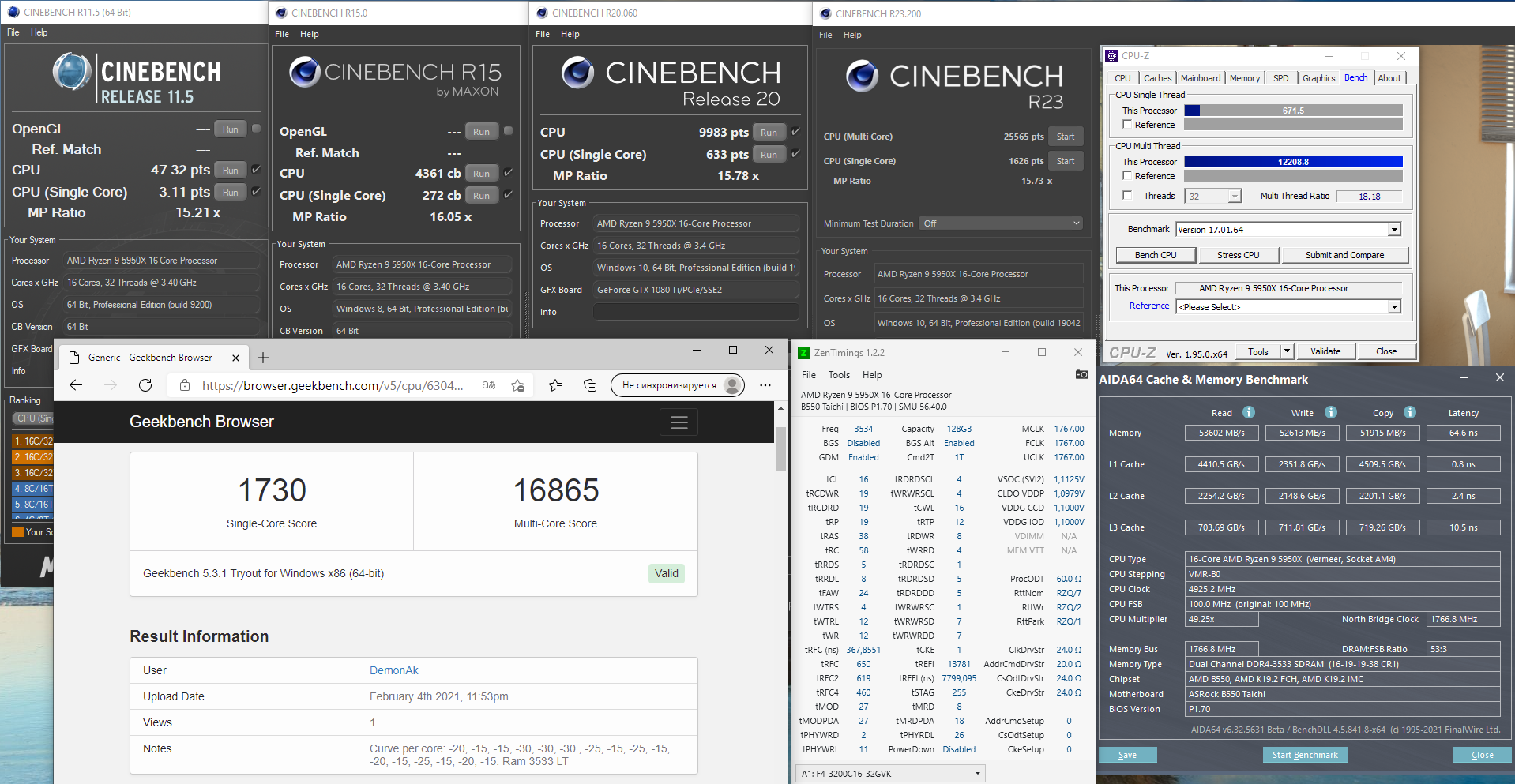The width and height of the screenshot is (1515, 784).
Task: View site info via the lock icon
Action: pos(185,385)
